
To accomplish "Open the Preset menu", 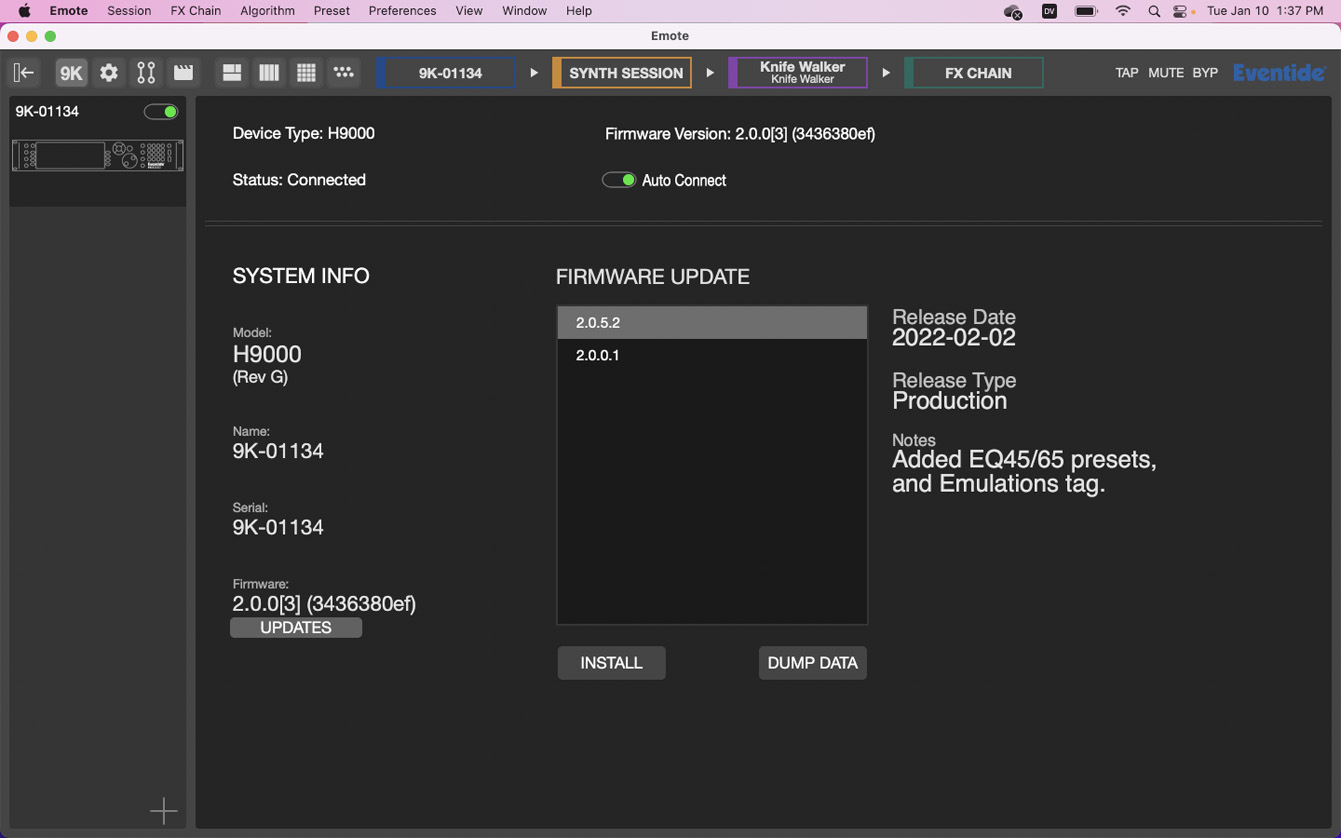I will [x=331, y=11].
